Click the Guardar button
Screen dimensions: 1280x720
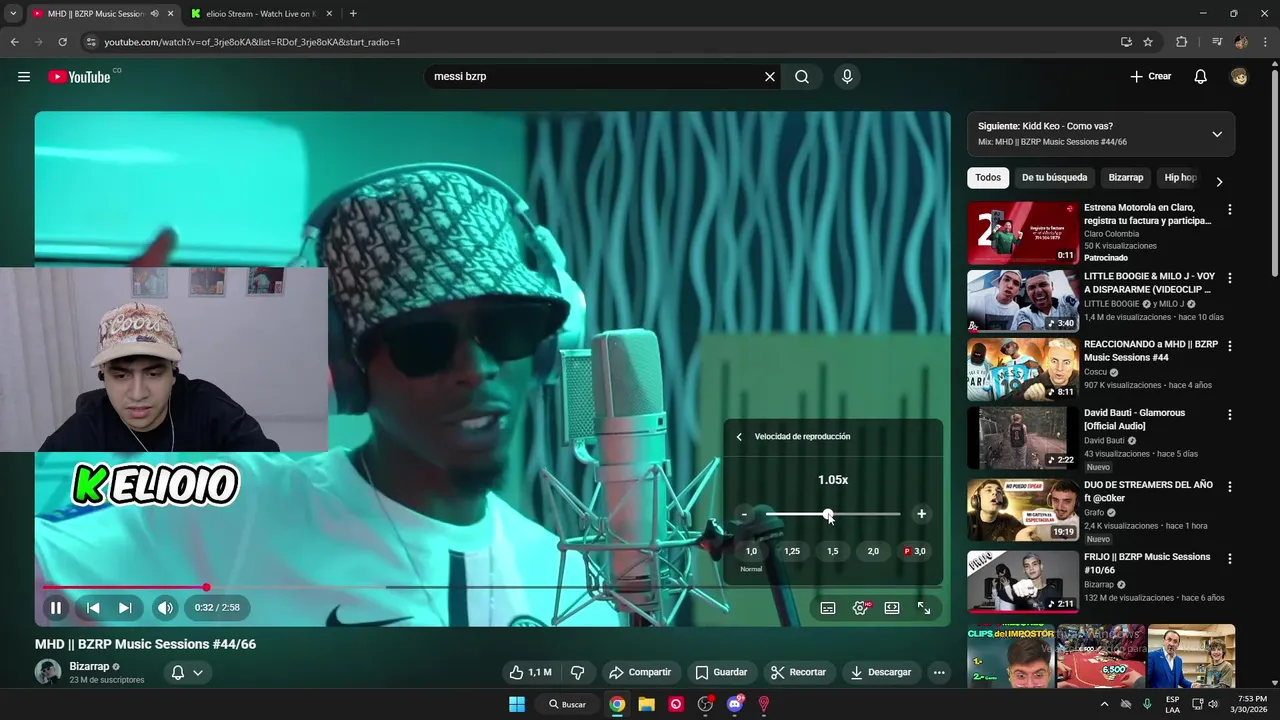pos(721,672)
